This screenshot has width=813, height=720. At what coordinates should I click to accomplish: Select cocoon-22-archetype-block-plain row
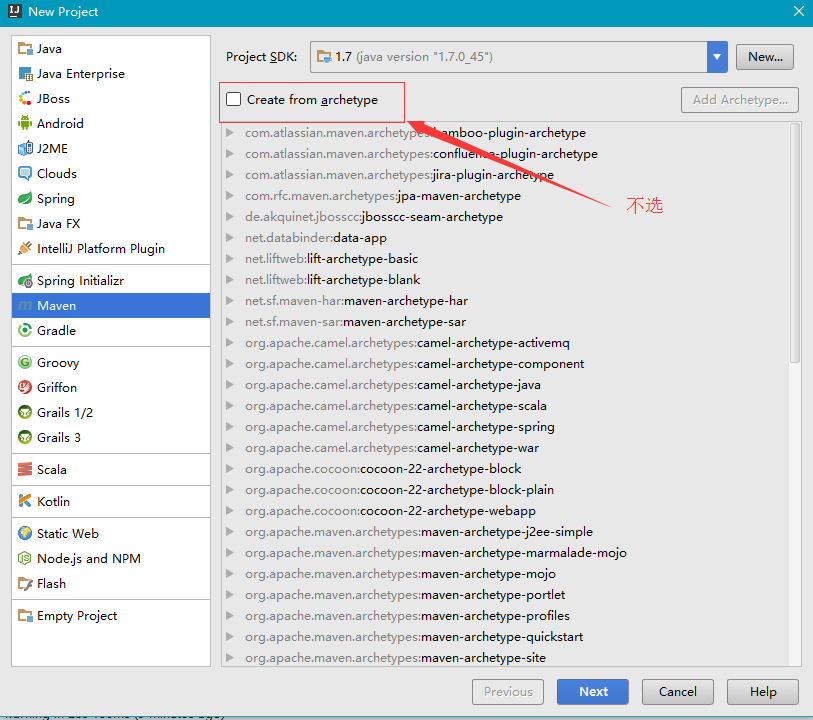[x=506, y=490]
